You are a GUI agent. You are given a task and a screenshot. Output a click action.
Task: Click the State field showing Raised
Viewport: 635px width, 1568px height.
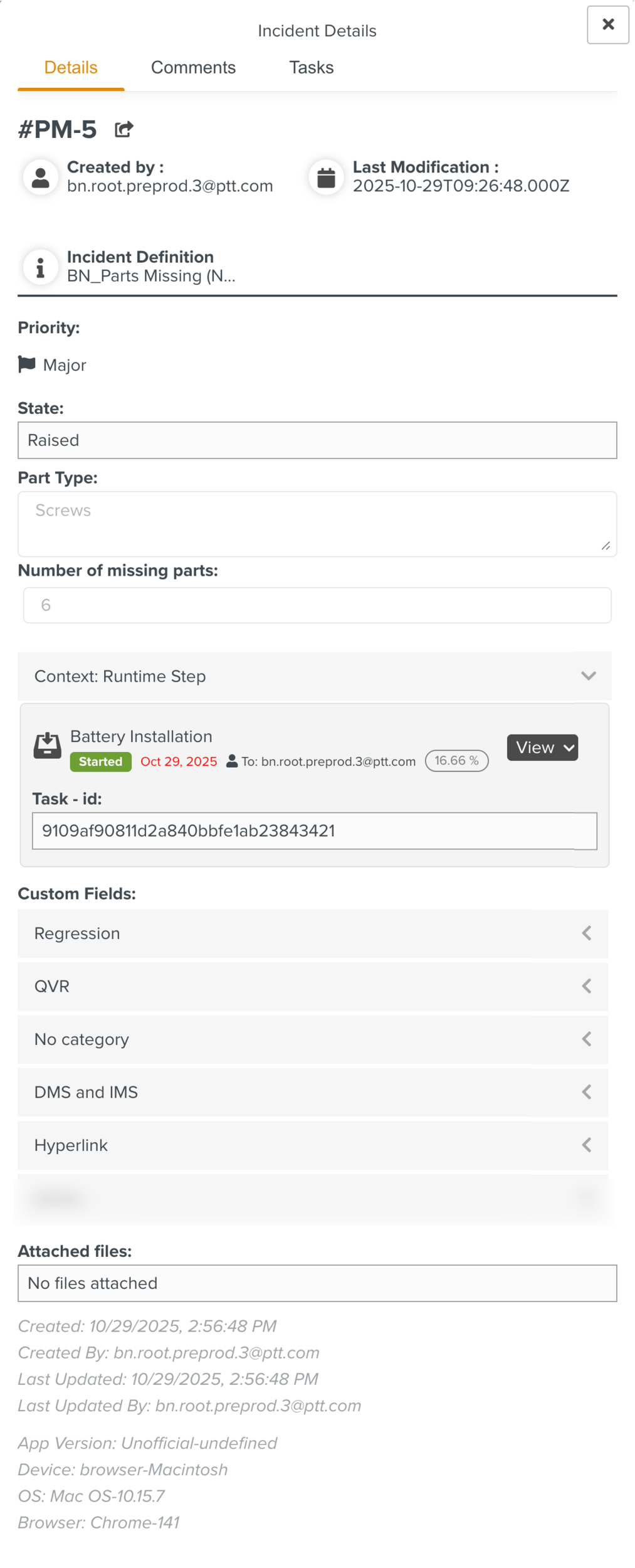point(317,440)
